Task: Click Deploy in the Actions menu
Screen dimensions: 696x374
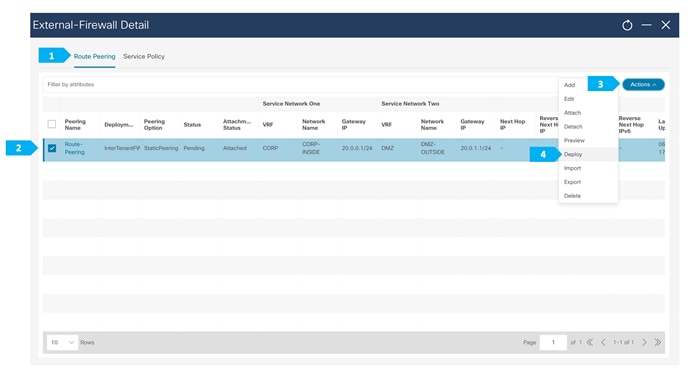Action: pos(573,154)
